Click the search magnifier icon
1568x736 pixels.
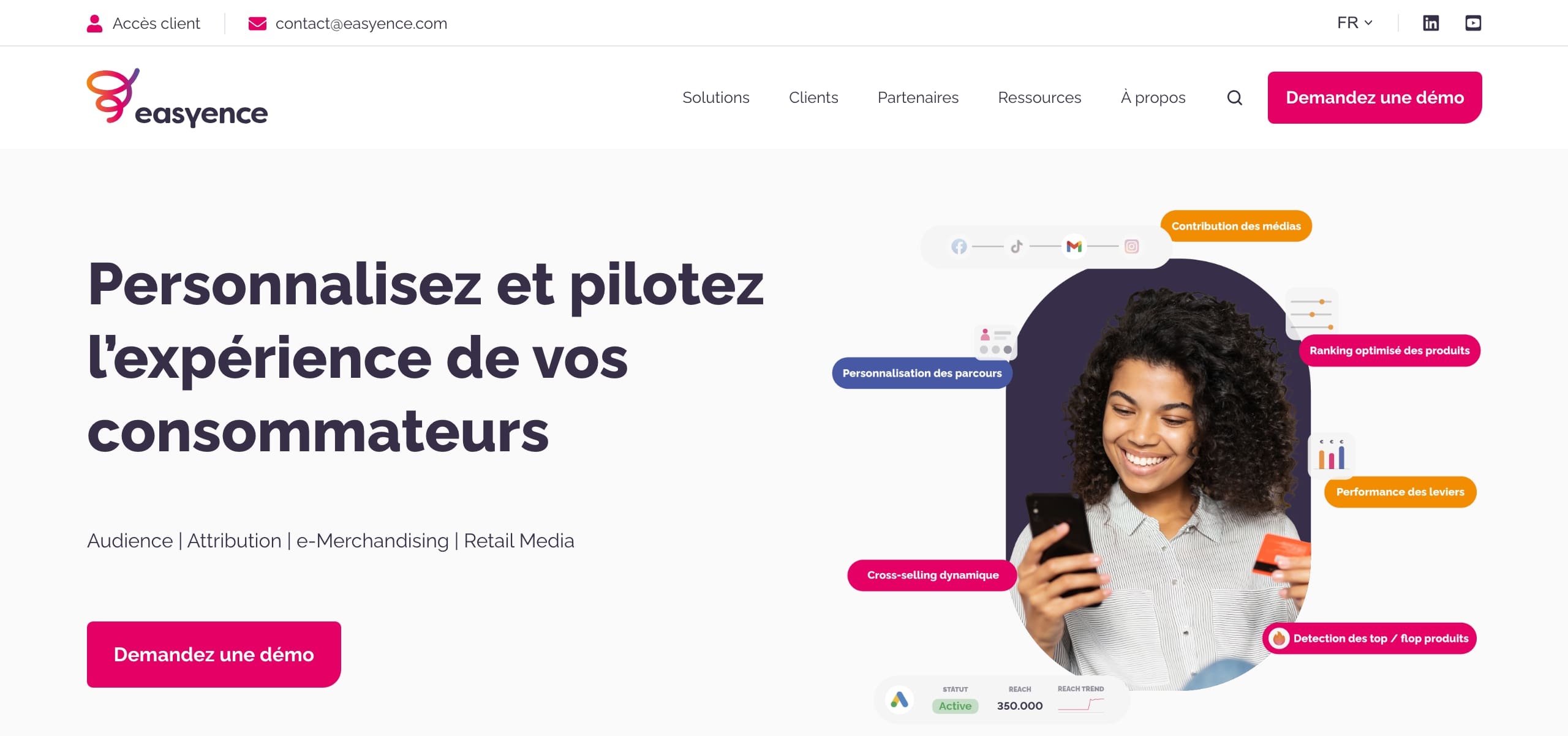[x=1234, y=97]
